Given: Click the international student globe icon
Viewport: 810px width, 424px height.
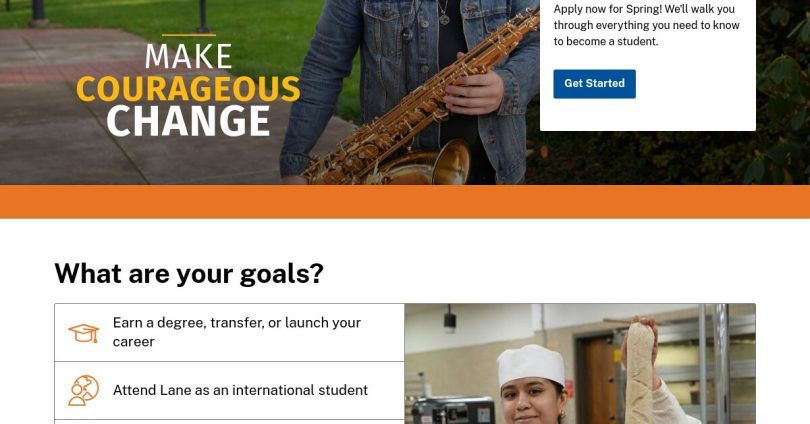Looking at the screenshot, I should click(x=83, y=390).
